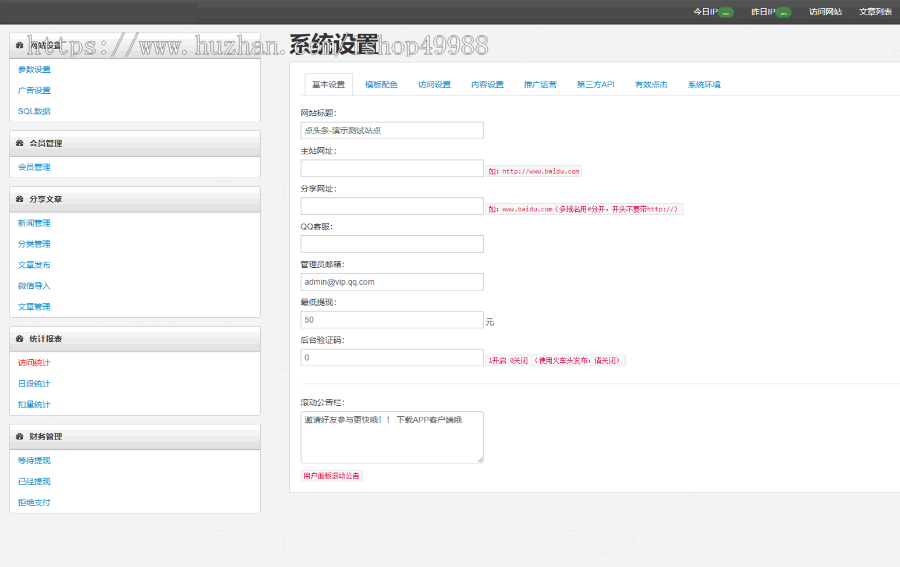Click the 滚动公告栏 textarea resize handle
900x567 pixels.
480,460
